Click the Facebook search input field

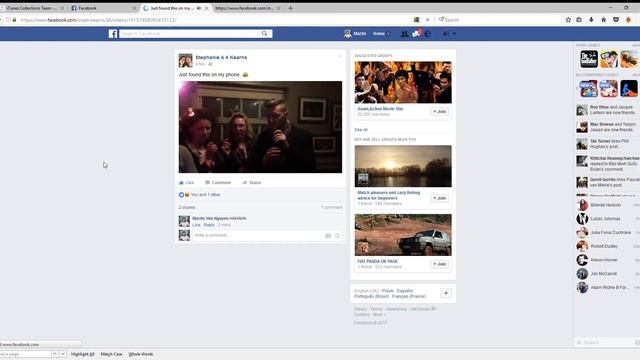[x=189, y=33]
